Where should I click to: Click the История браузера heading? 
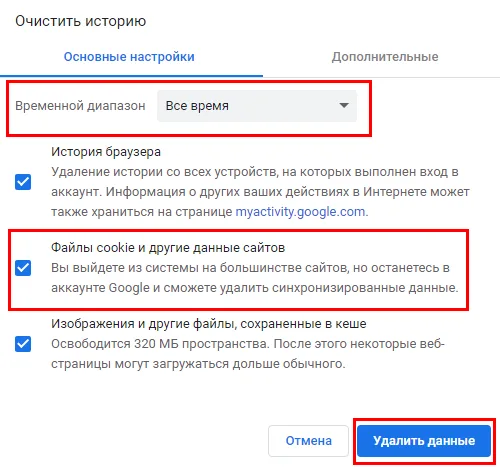106,152
